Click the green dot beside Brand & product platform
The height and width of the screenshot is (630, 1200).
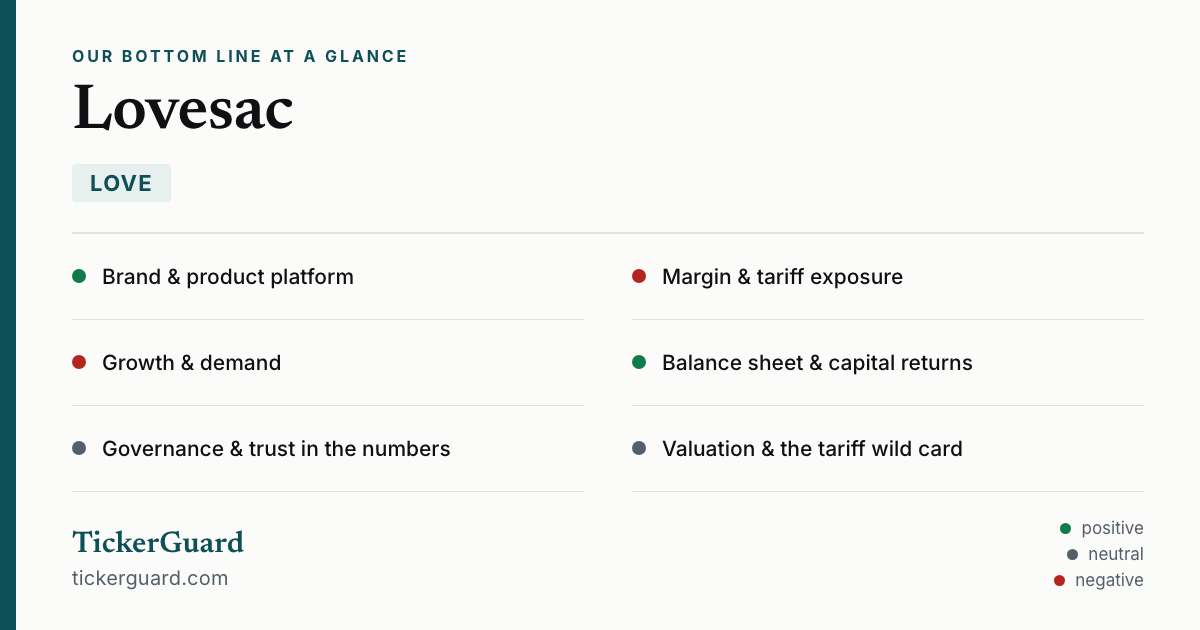(x=79, y=276)
